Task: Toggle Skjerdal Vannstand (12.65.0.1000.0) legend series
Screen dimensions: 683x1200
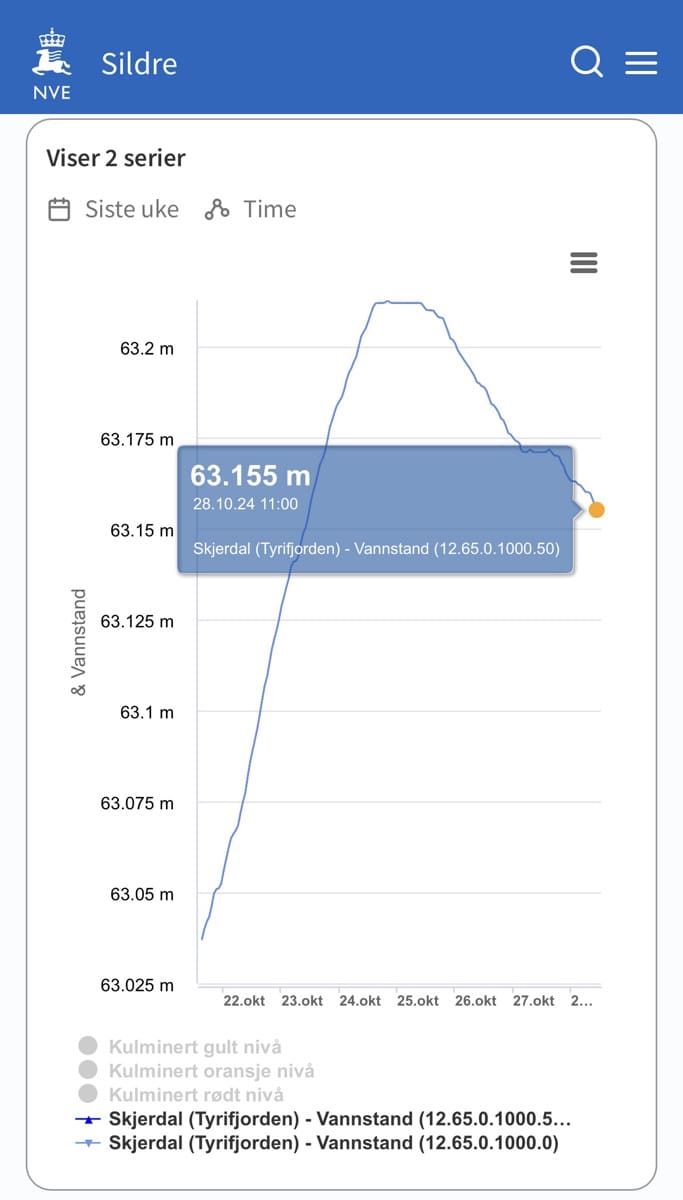Action: pyautogui.click(x=333, y=1143)
